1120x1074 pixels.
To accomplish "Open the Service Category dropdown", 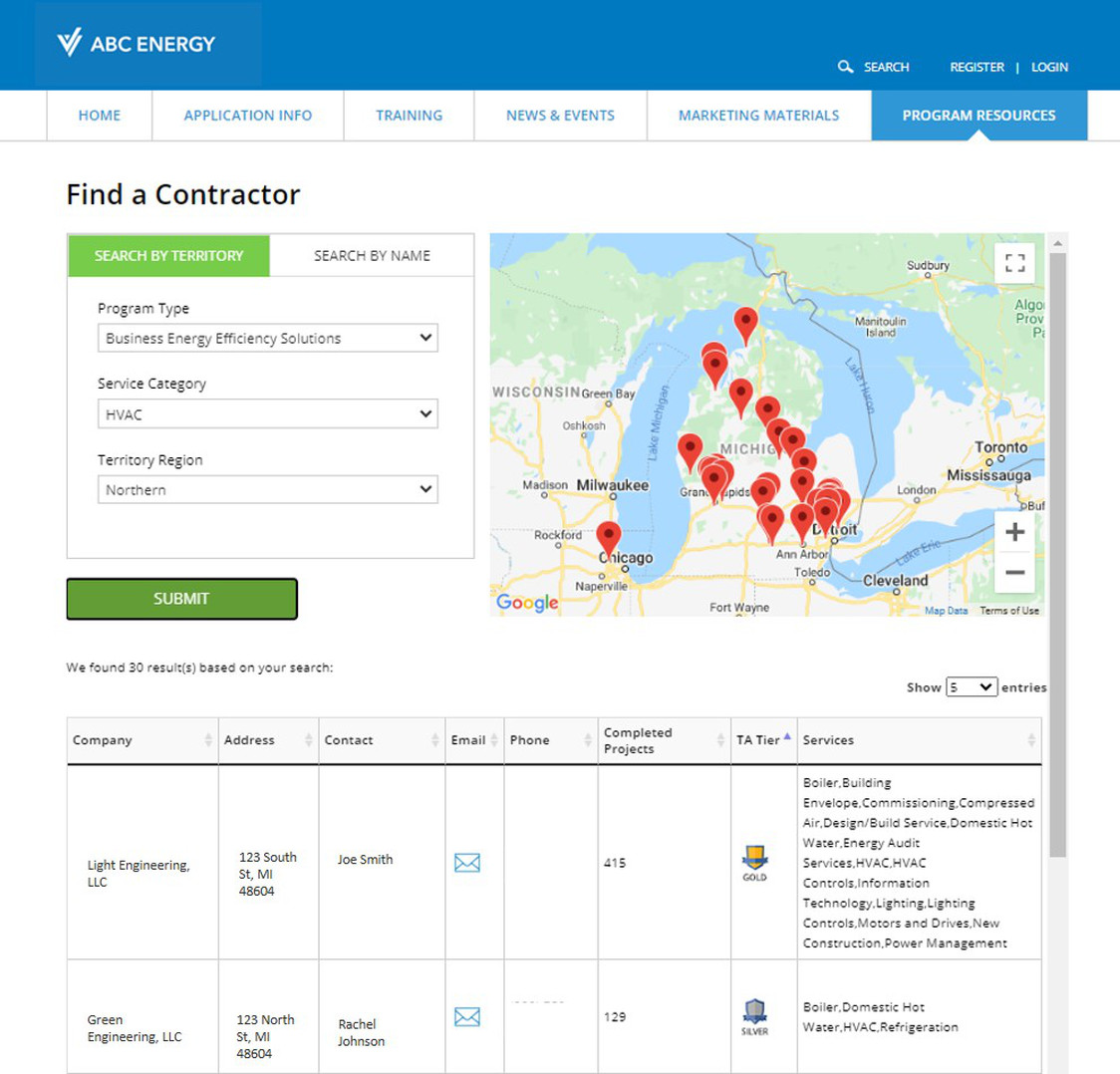I will pyautogui.click(x=267, y=413).
